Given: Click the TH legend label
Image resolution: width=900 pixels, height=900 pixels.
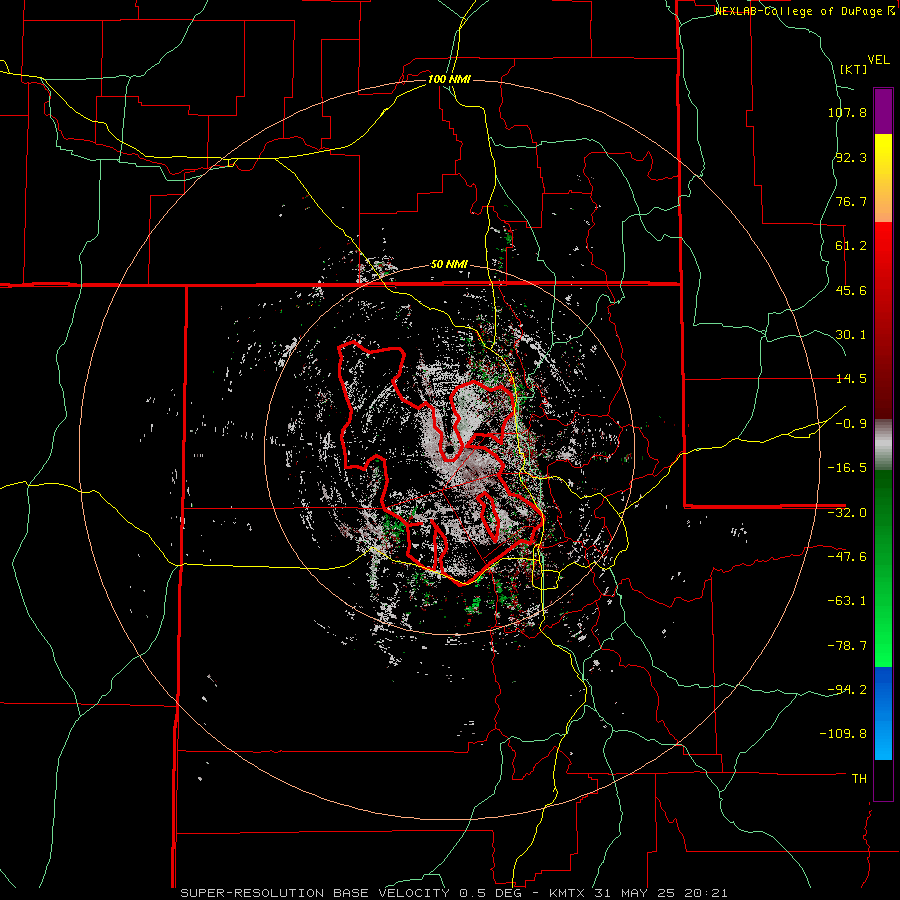Looking at the screenshot, I should pos(859,779).
